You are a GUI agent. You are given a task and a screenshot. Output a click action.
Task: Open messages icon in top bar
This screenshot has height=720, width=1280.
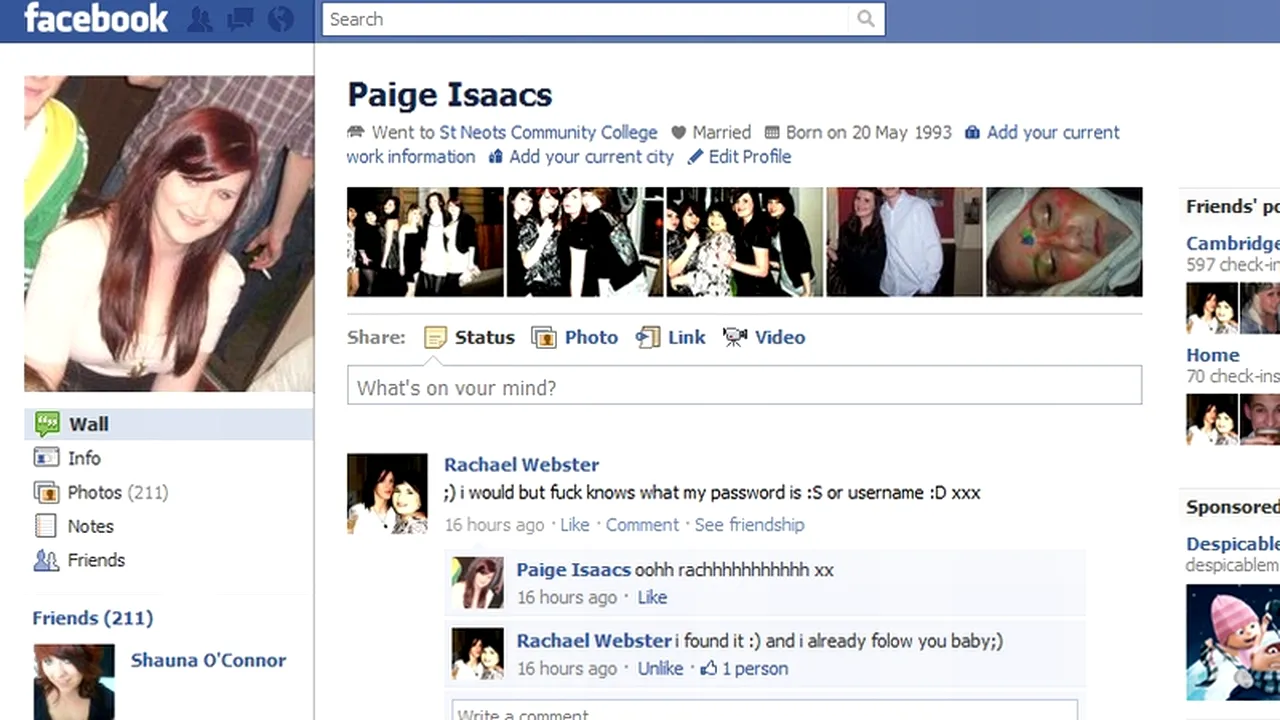coord(240,19)
